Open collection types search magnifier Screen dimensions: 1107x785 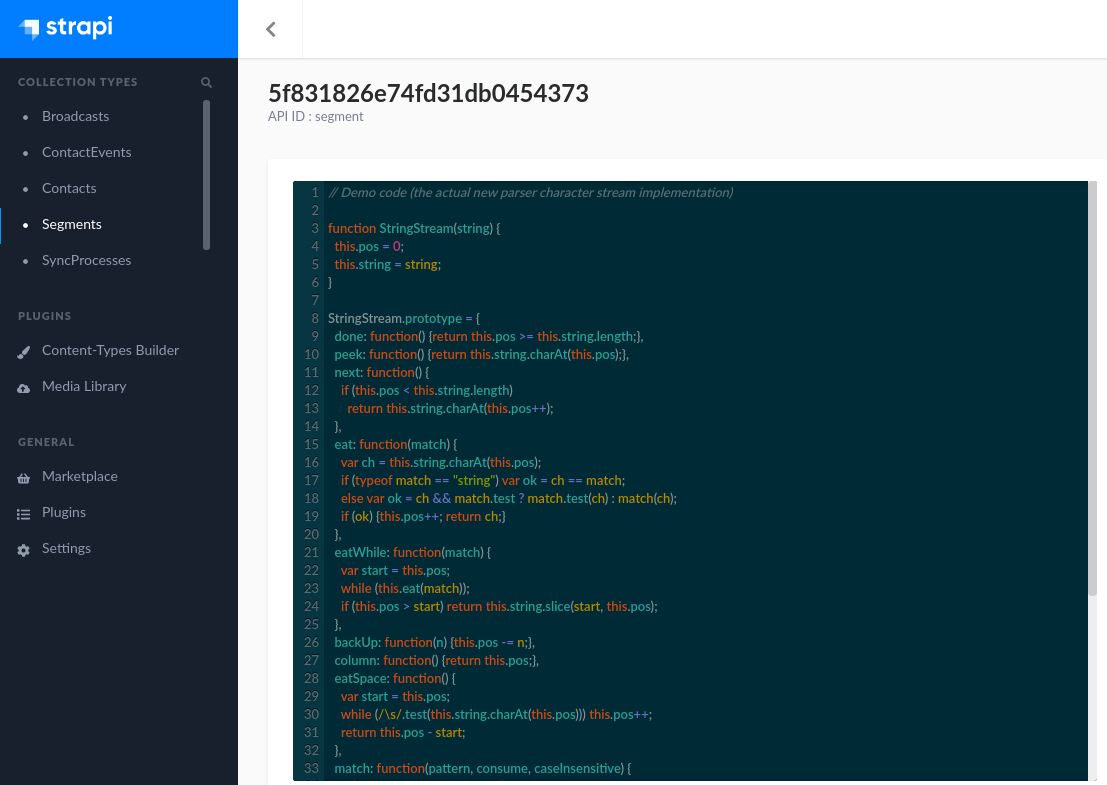coord(206,83)
